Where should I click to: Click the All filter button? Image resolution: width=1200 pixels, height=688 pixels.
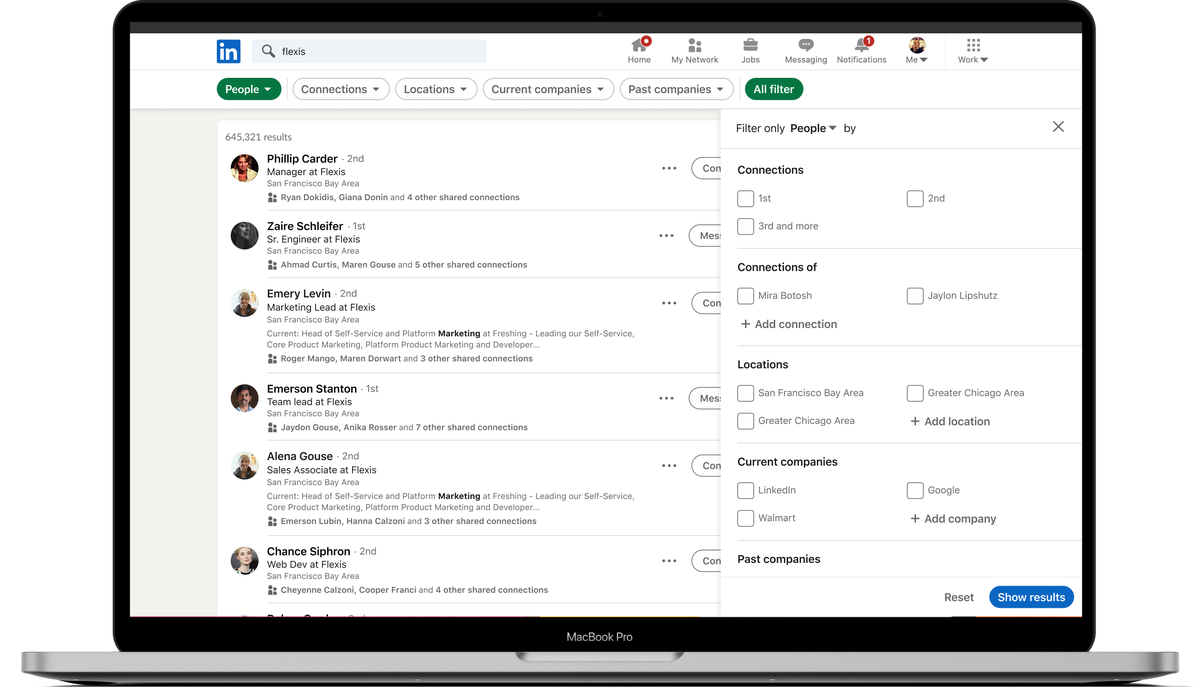pos(774,89)
